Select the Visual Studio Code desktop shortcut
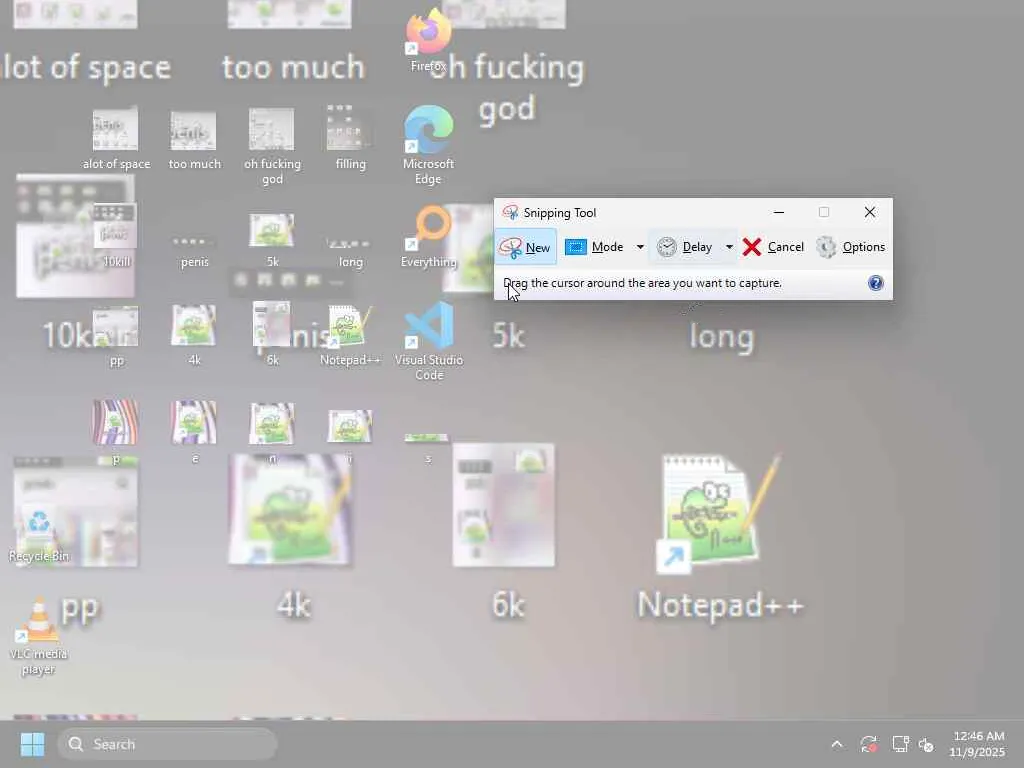Viewport: 1024px width, 768px height. point(428,342)
